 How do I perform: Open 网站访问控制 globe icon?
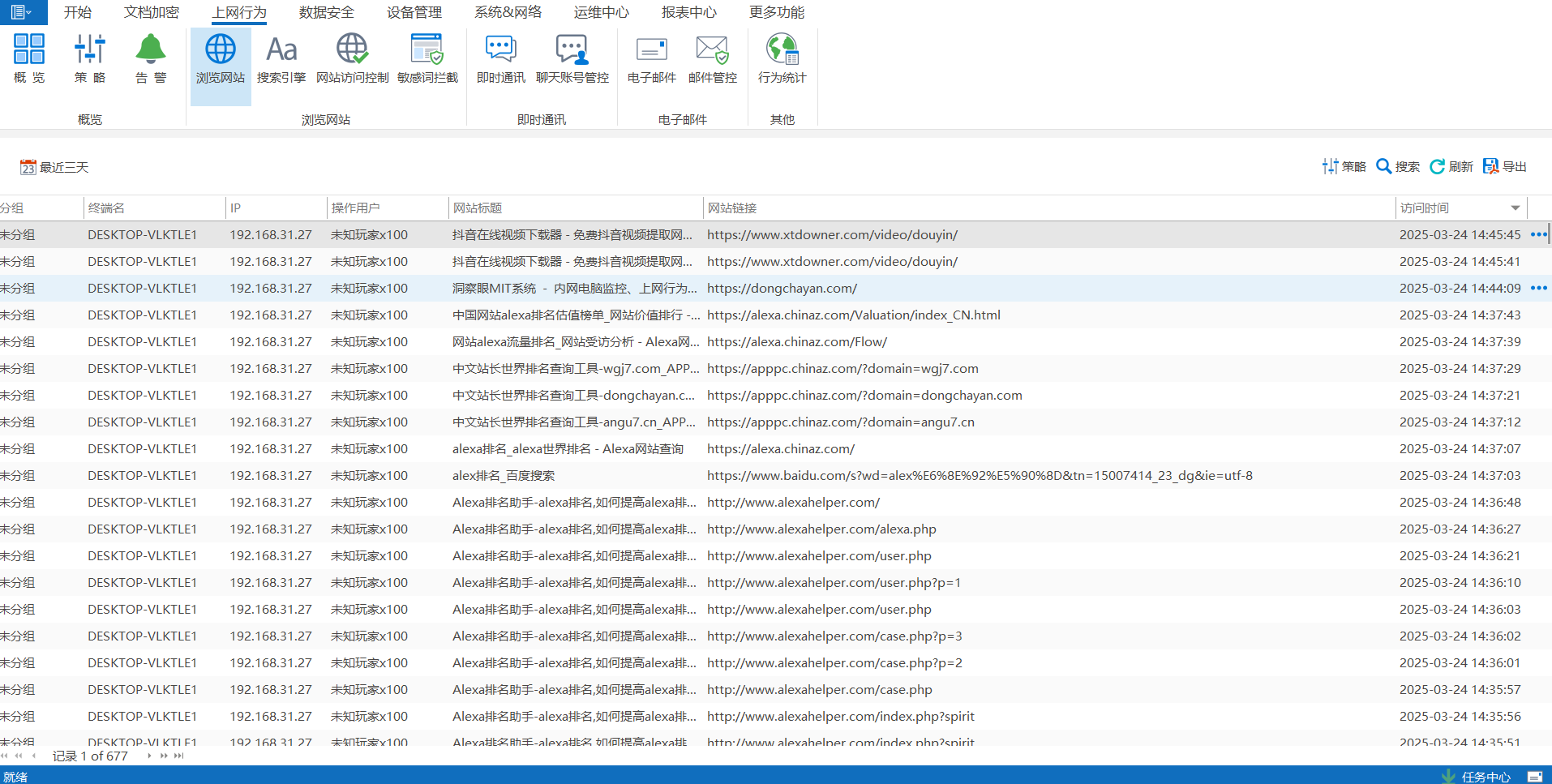(x=352, y=58)
